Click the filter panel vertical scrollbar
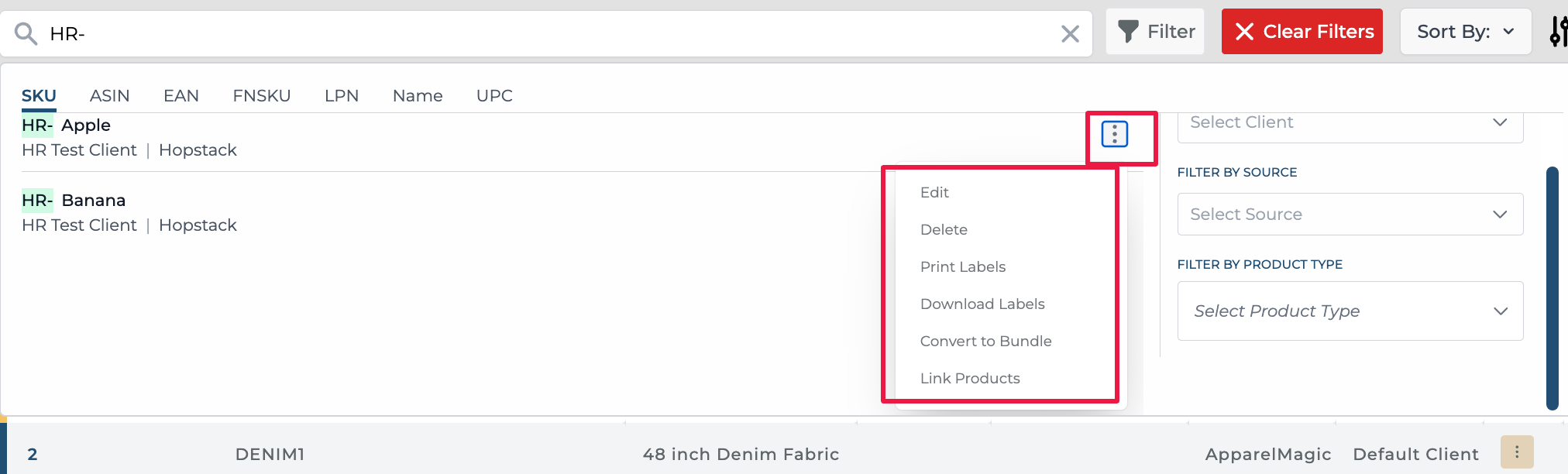The image size is (1568, 474). pos(1552,287)
